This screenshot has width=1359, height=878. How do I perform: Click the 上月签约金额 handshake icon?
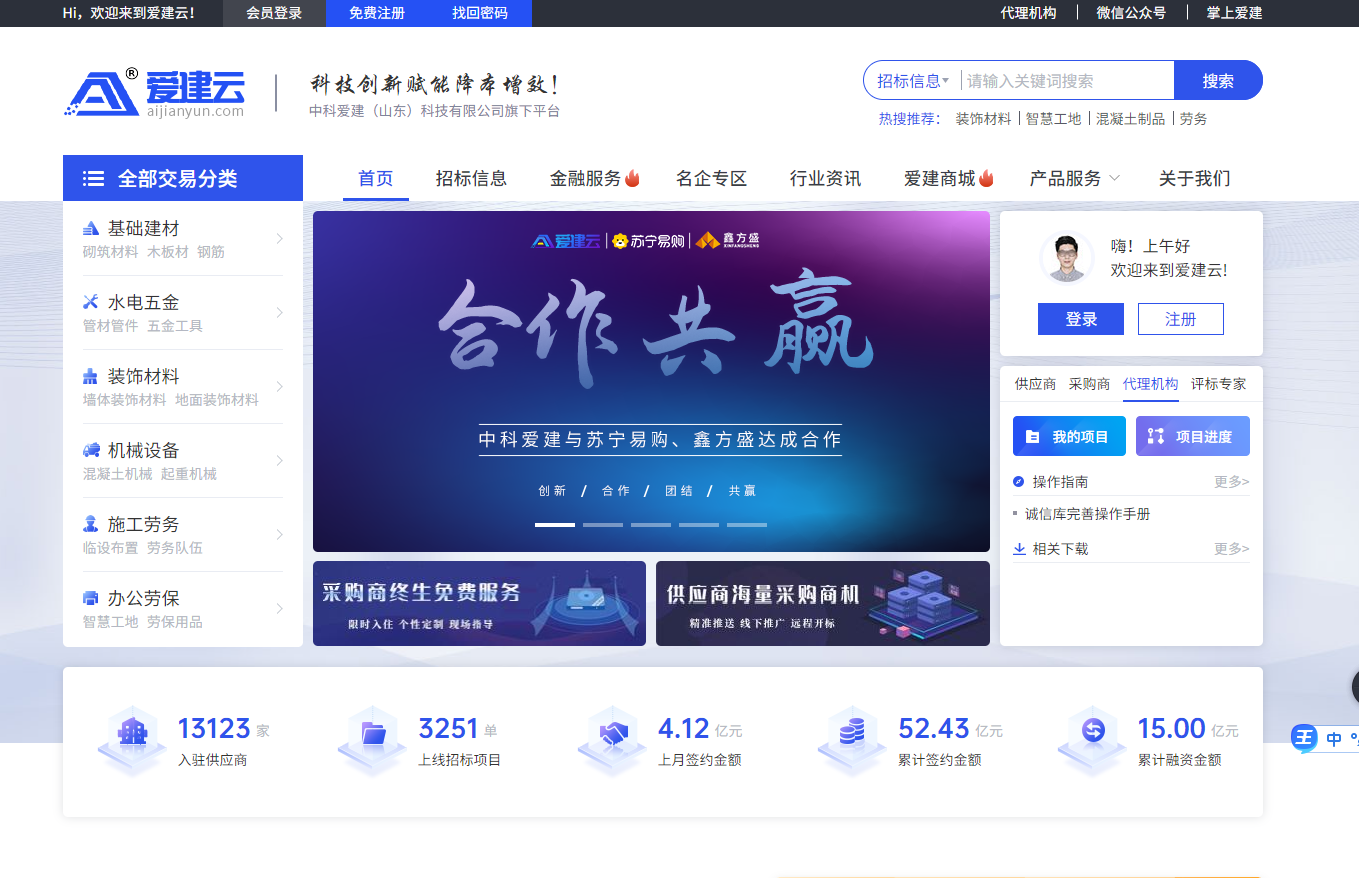click(x=612, y=741)
